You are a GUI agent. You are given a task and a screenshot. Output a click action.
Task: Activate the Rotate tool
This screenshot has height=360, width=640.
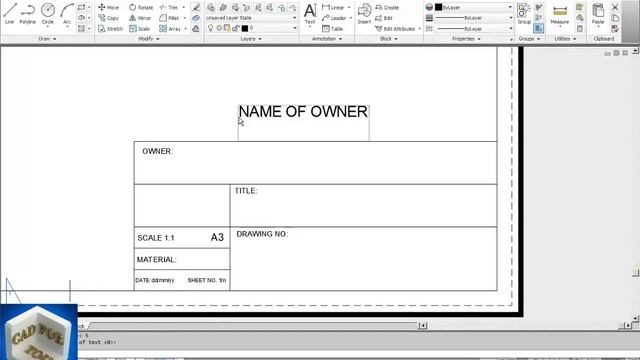[x=141, y=7]
